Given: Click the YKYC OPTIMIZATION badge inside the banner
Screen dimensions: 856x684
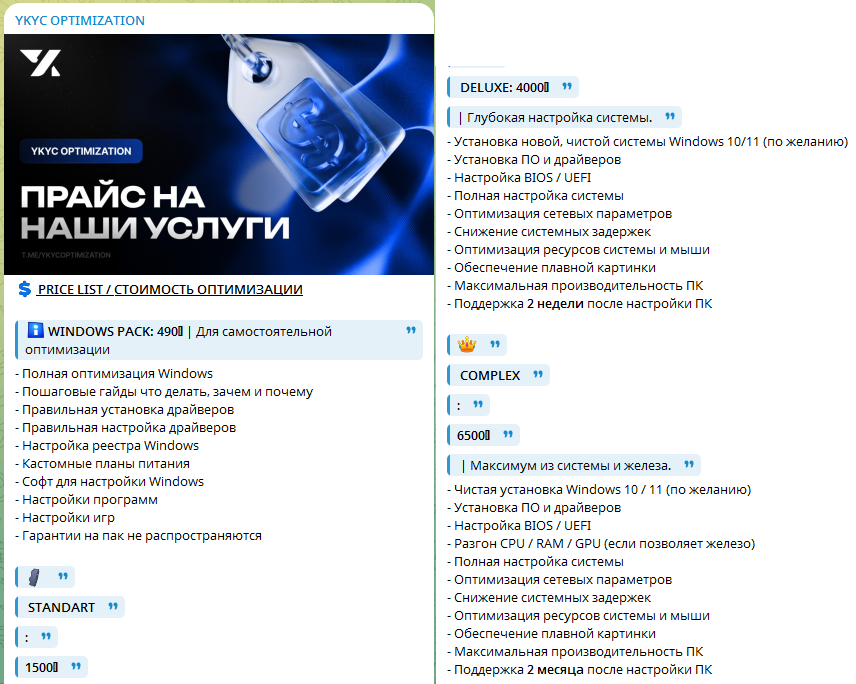Looking at the screenshot, I should [80, 151].
